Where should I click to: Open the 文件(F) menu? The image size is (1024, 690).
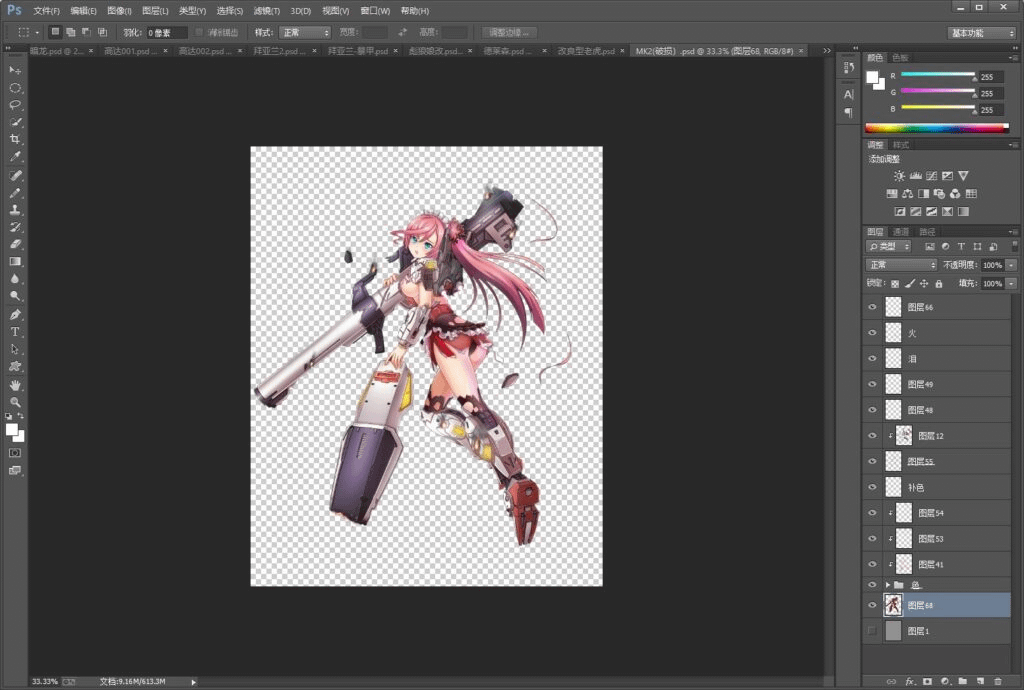click(x=46, y=11)
